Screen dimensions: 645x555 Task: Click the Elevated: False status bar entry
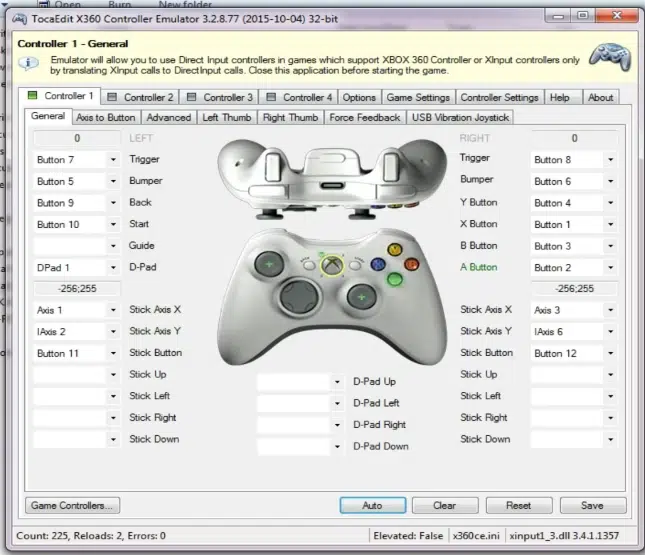tap(408, 536)
